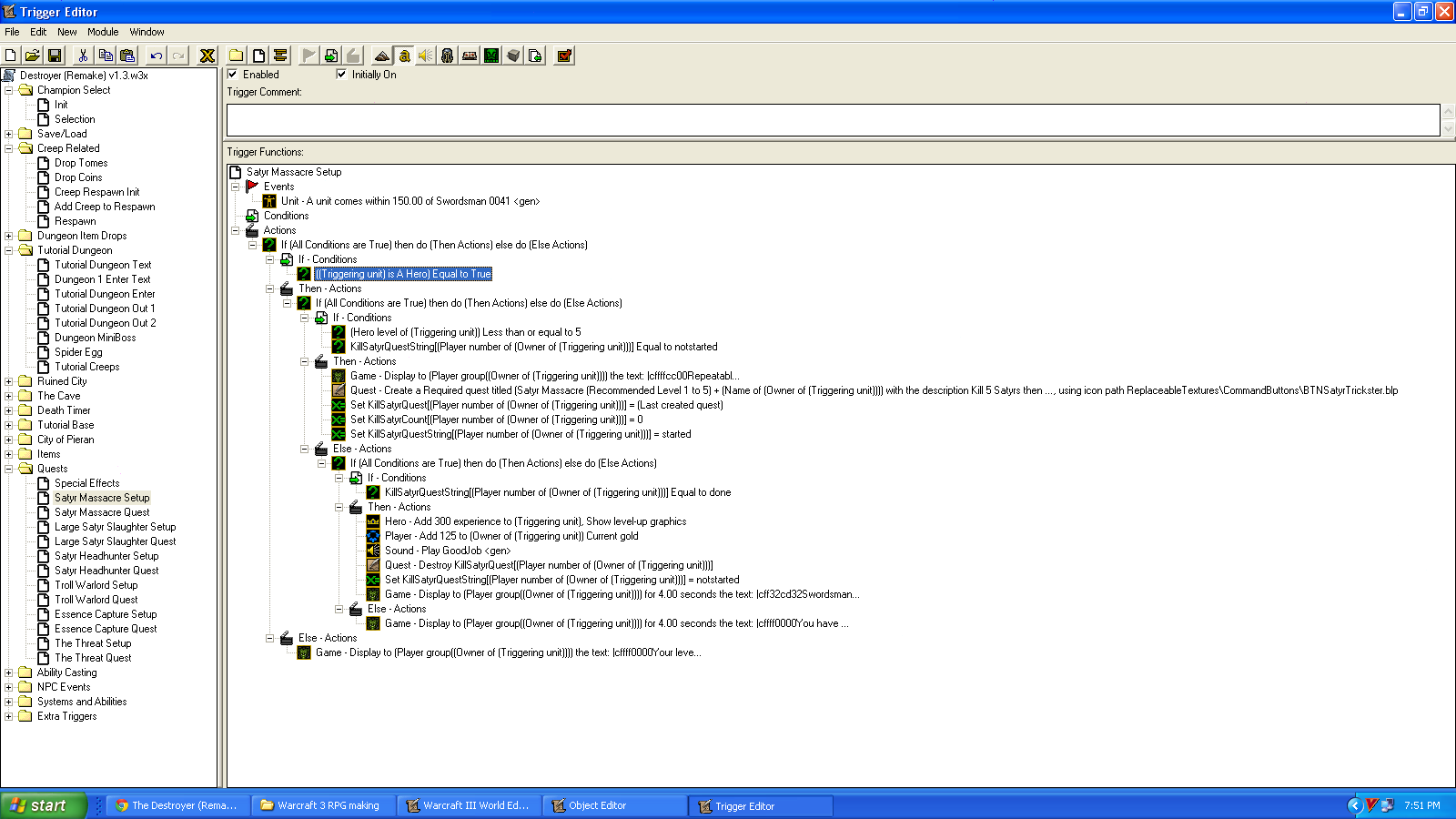Switch to The Destroyer Chrome taskbar button
Viewport: 1456px width, 819px height.
click(177, 805)
